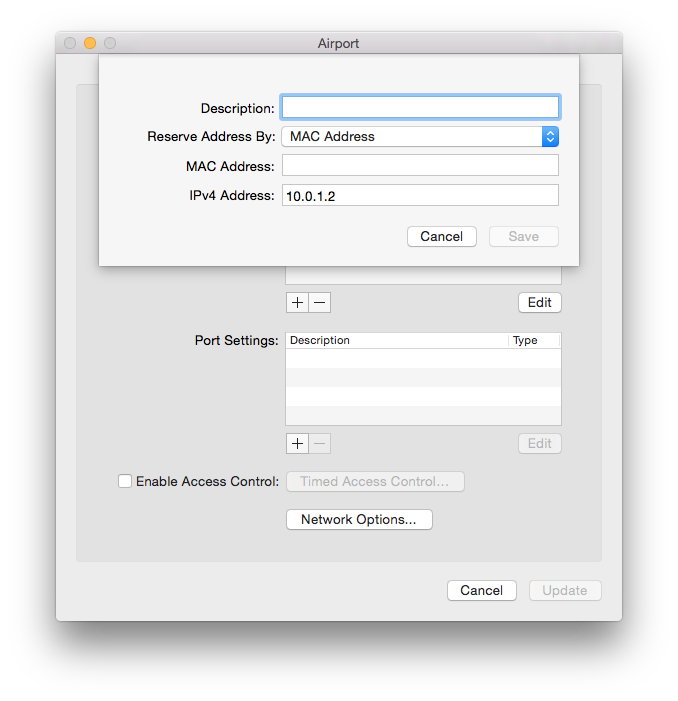Click the Timed Access Control… button
678x701 pixels.
pyautogui.click(x=375, y=481)
